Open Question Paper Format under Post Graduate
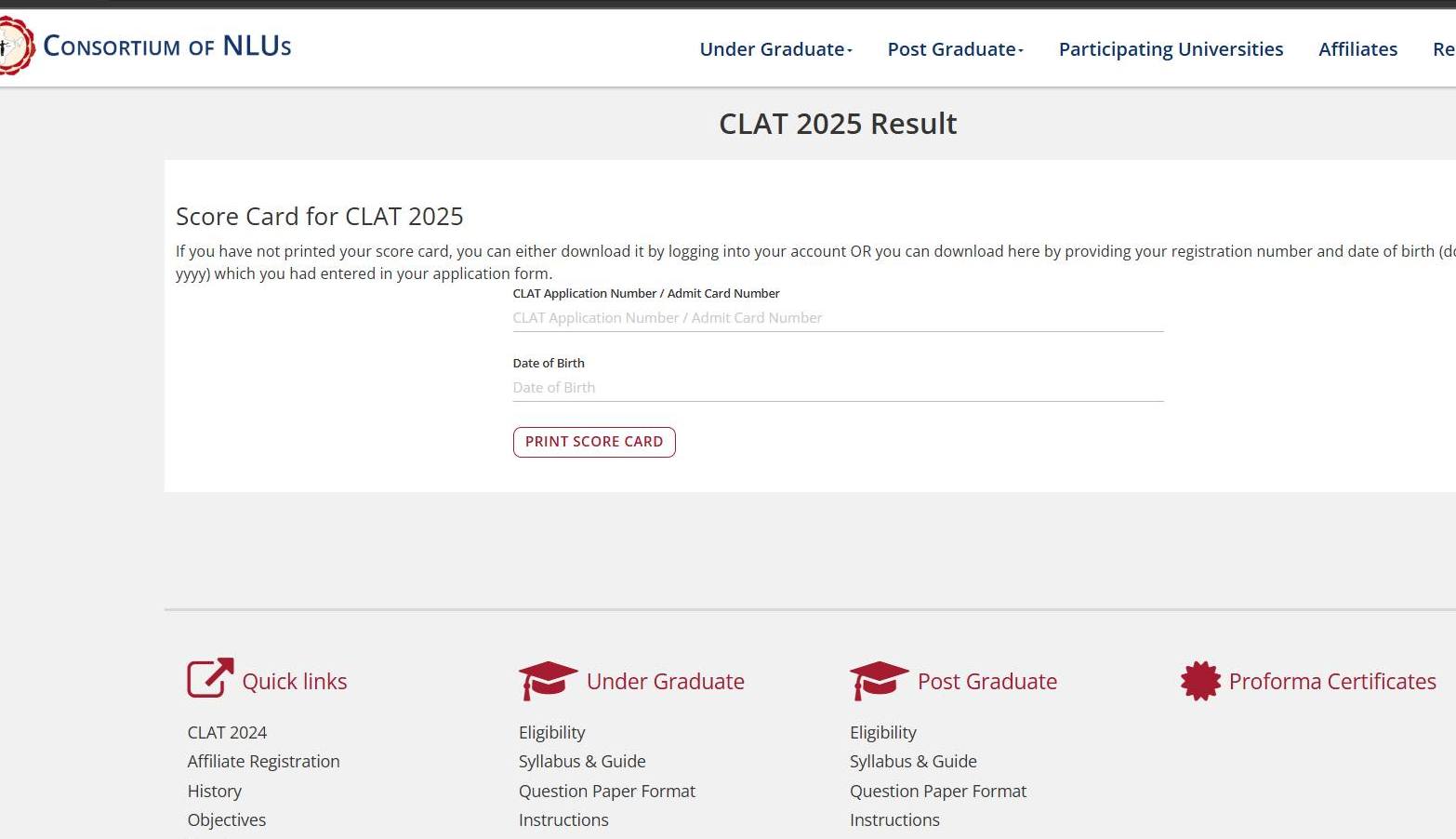The width and height of the screenshot is (1456, 839). [x=937, y=792]
